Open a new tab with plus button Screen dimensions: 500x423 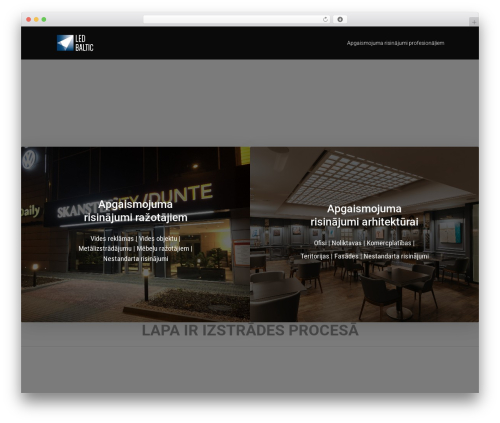474,22
